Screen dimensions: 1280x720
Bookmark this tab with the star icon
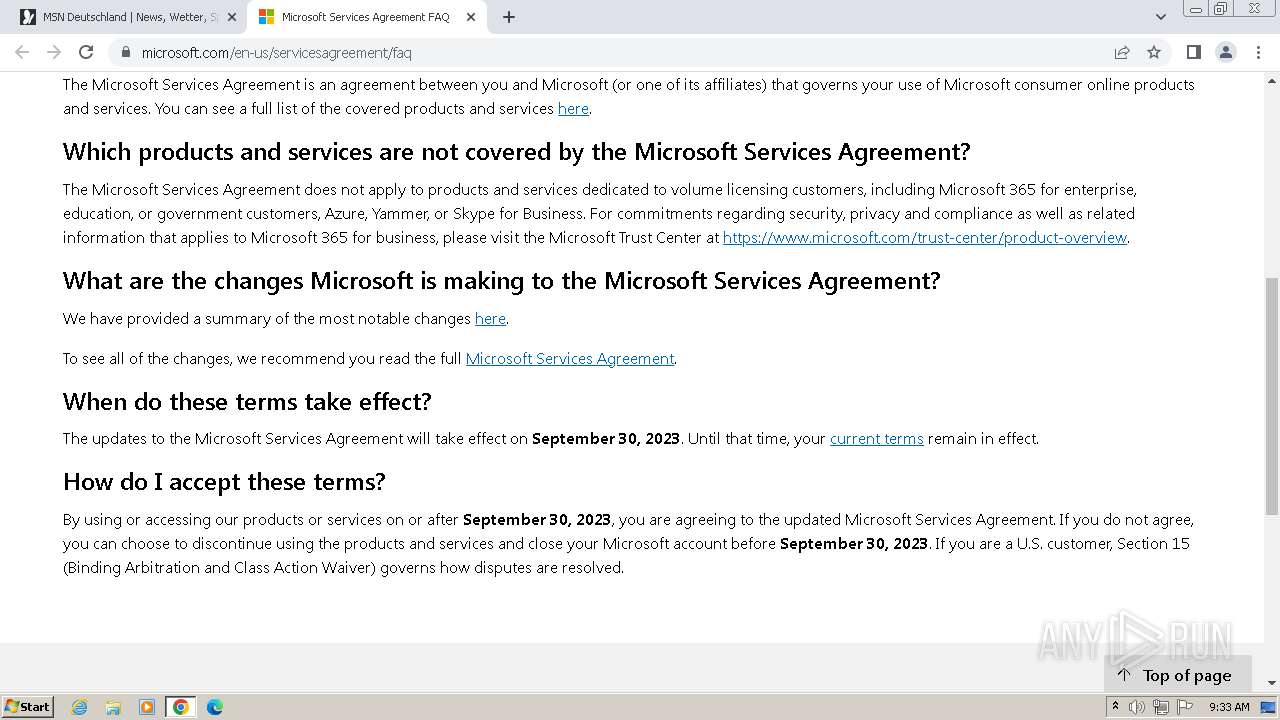pyautogui.click(x=1154, y=52)
